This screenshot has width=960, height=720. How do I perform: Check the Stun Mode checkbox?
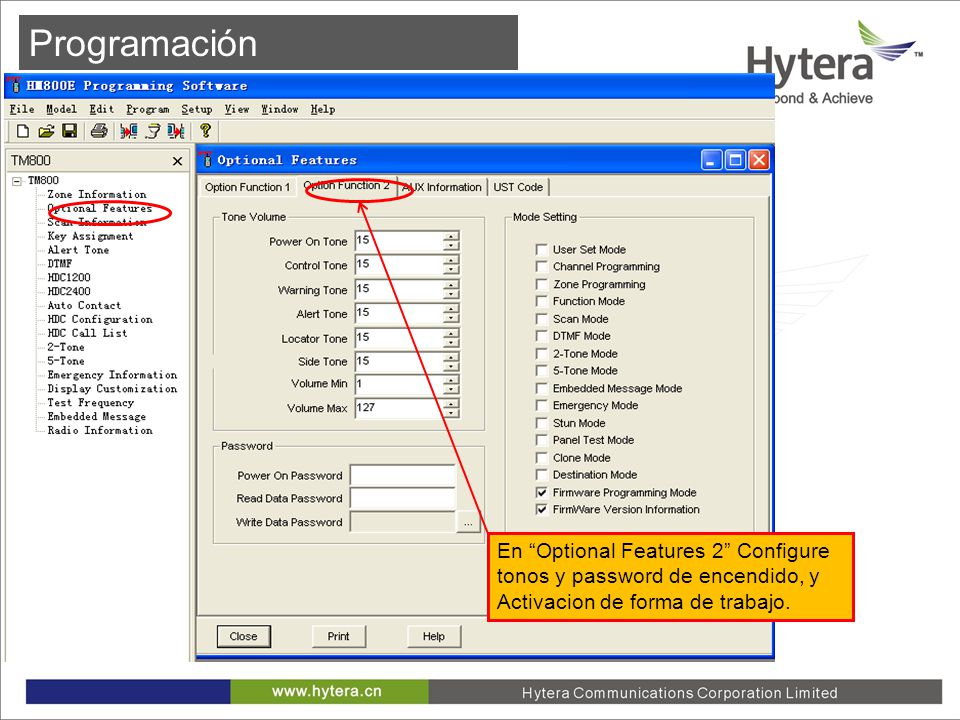541,423
